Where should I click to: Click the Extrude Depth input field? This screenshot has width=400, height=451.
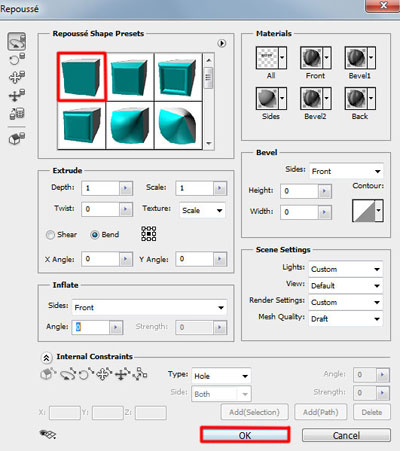point(100,188)
